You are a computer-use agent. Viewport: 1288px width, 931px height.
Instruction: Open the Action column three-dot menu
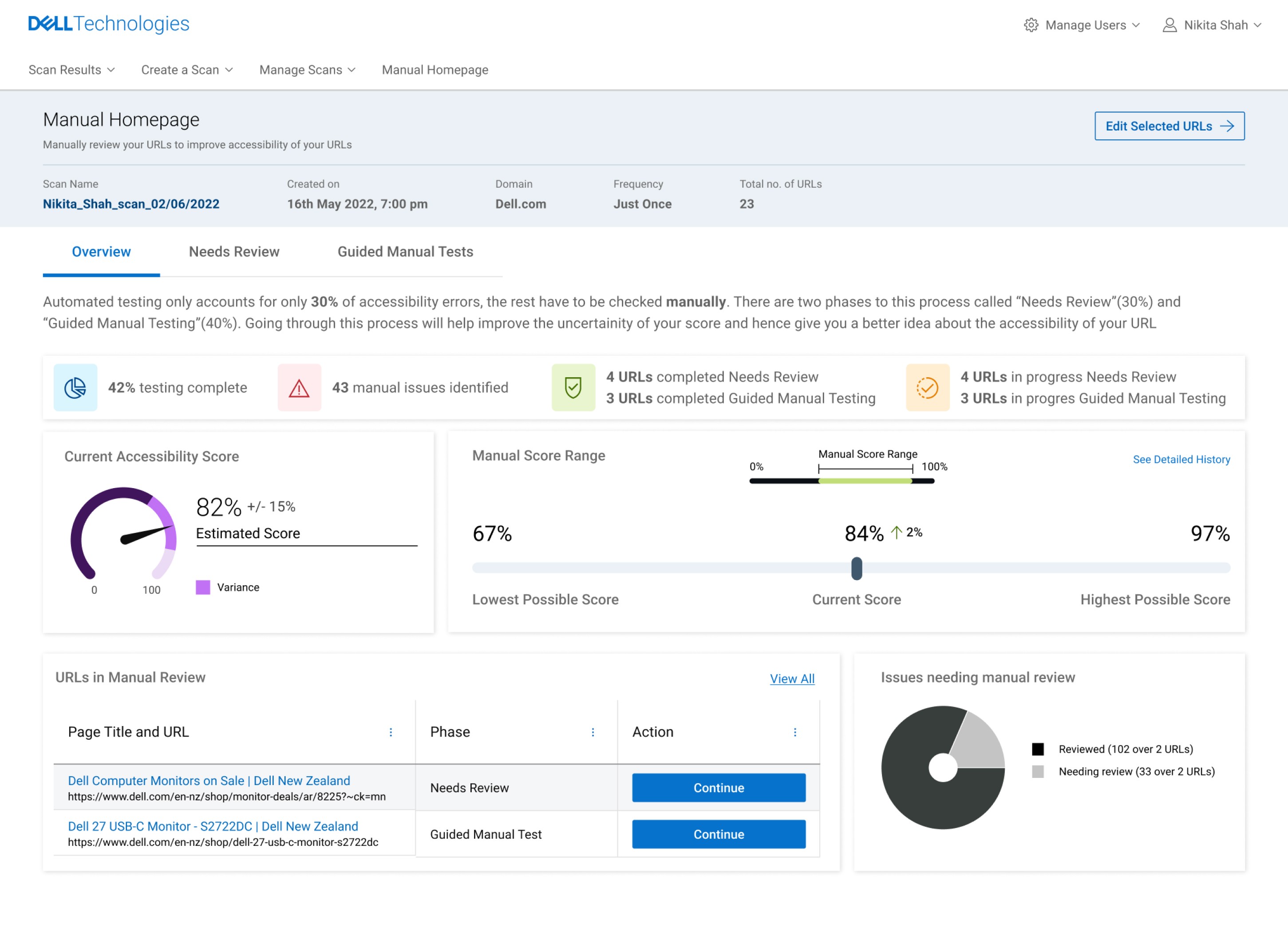point(795,732)
